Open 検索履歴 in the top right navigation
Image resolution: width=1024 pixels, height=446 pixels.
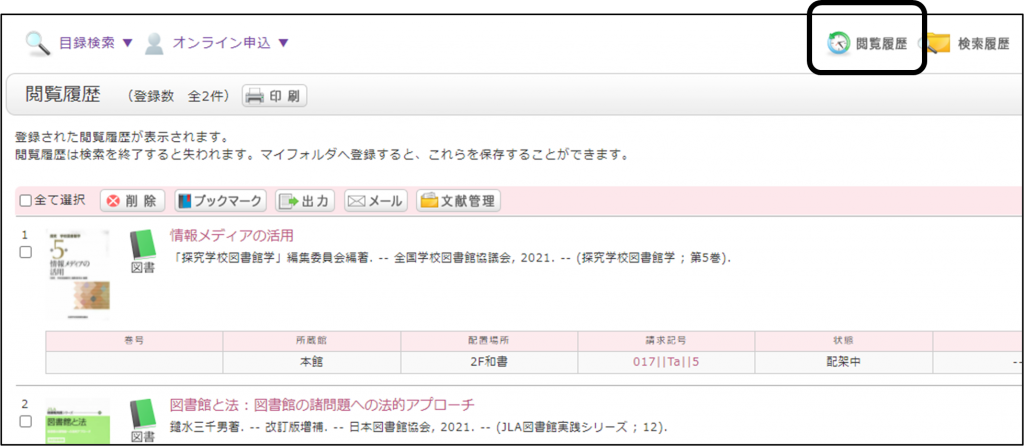(x=984, y=44)
